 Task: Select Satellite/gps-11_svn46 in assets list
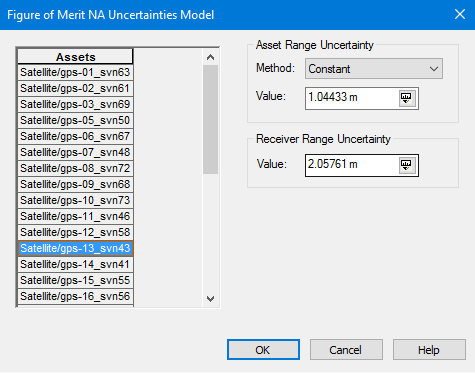pos(76,216)
